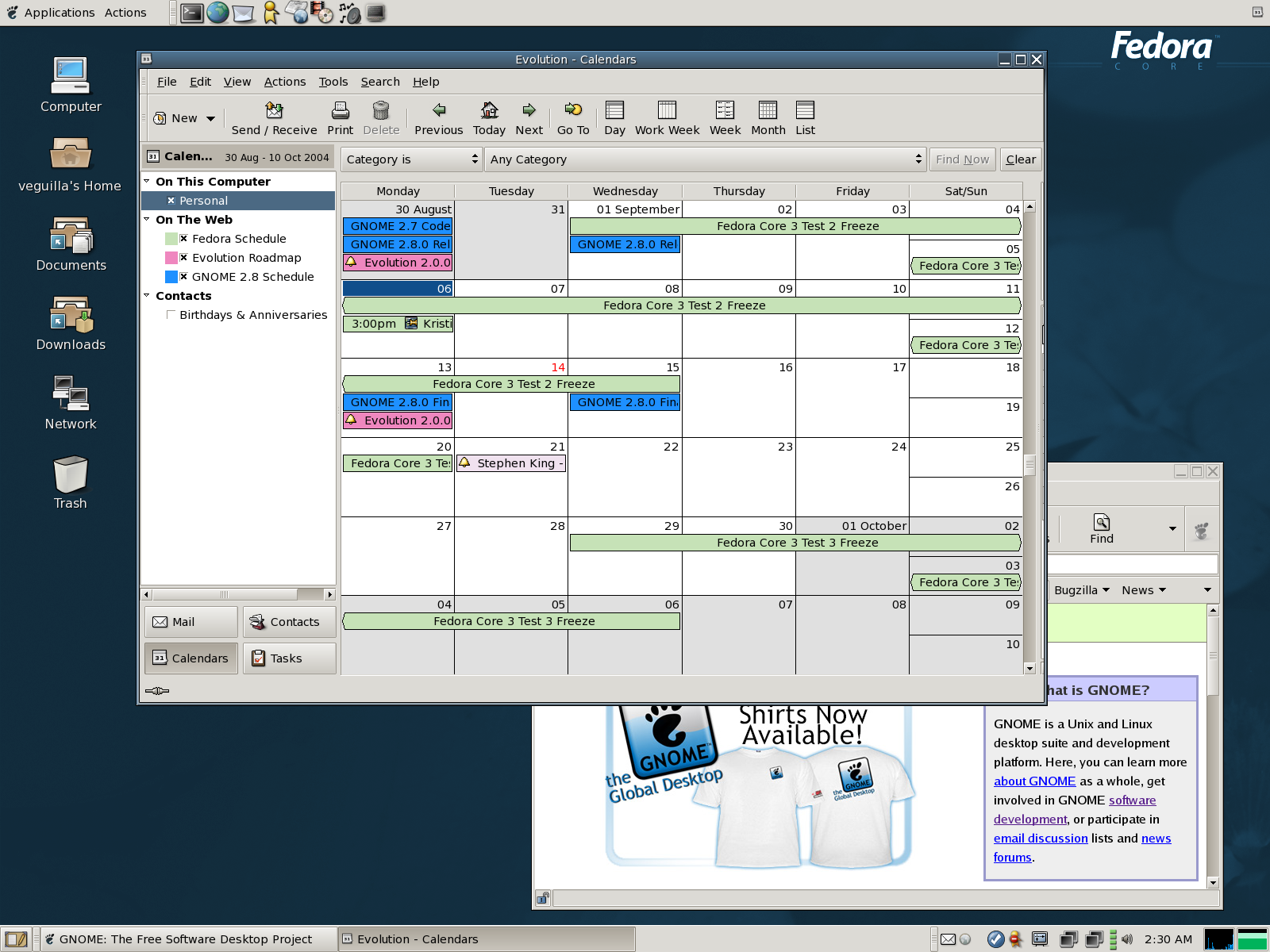This screenshot has height=952, width=1270.
Task: Open the Search menu
Action: pos(380,82)
